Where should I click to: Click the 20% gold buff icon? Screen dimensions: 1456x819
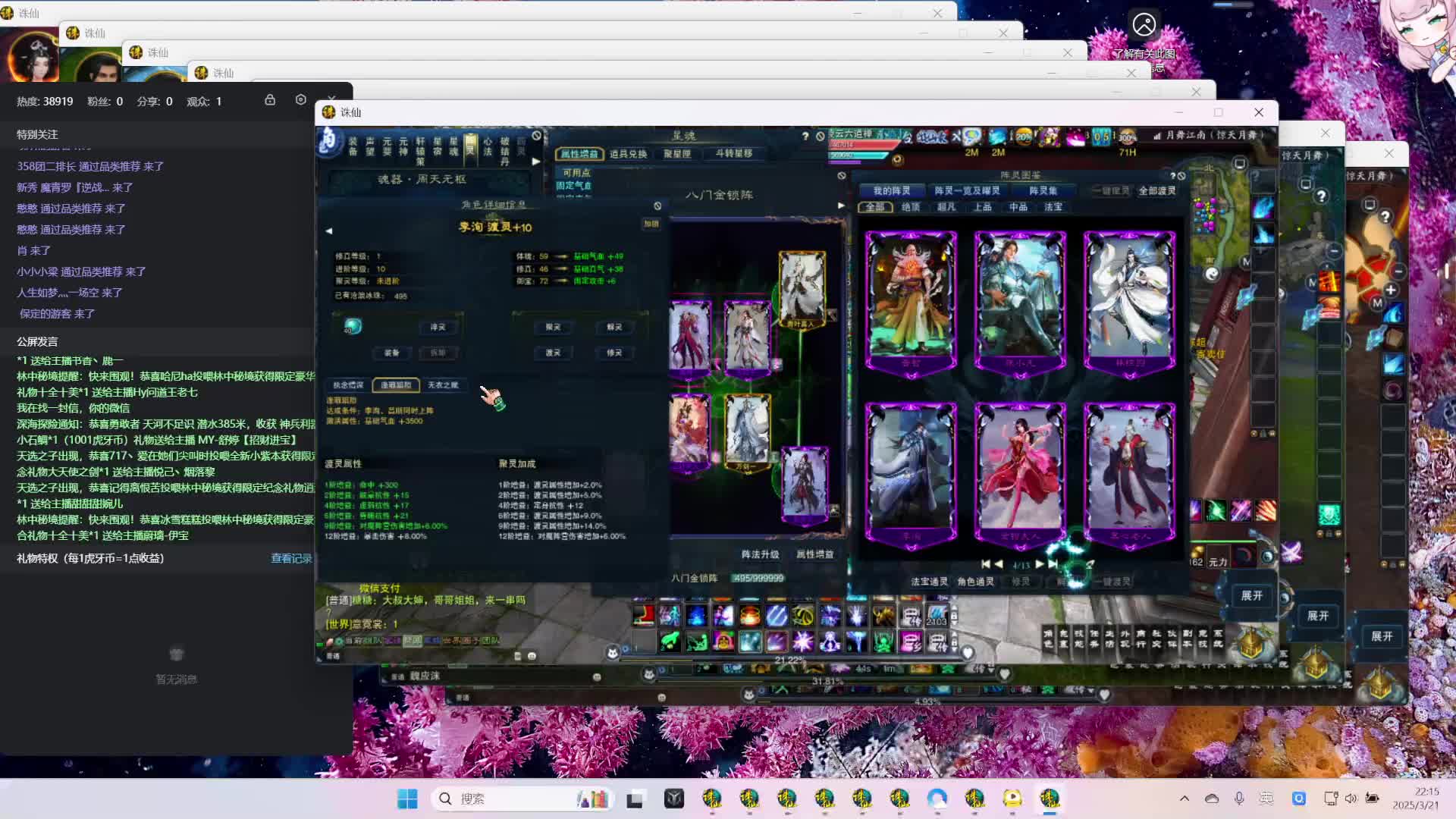[x=1024, y=137]
